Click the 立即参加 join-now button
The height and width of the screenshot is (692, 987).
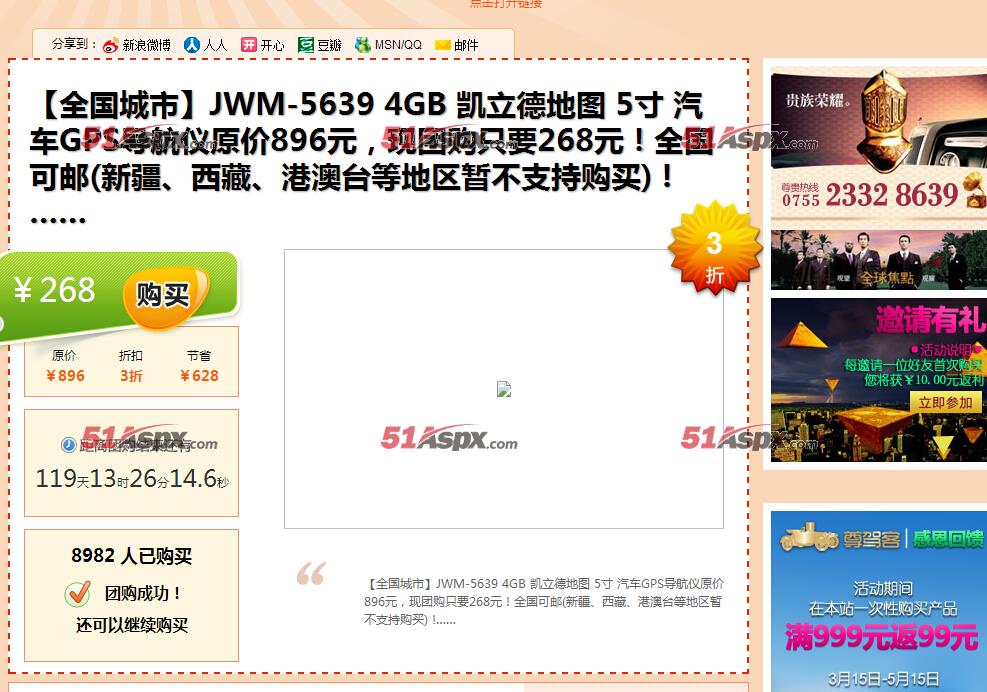[945, 403]
